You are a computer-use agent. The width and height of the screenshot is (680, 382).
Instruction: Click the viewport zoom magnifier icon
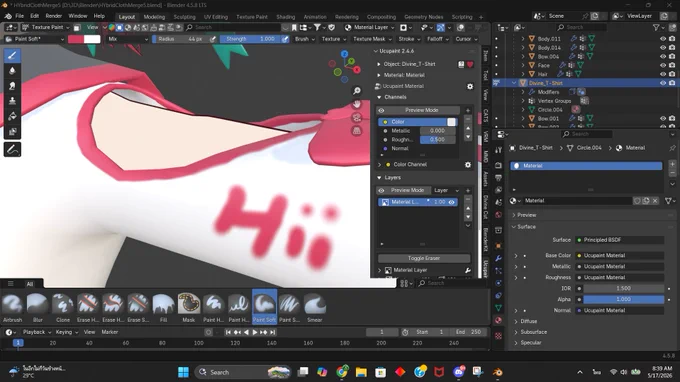pos(356,91)
